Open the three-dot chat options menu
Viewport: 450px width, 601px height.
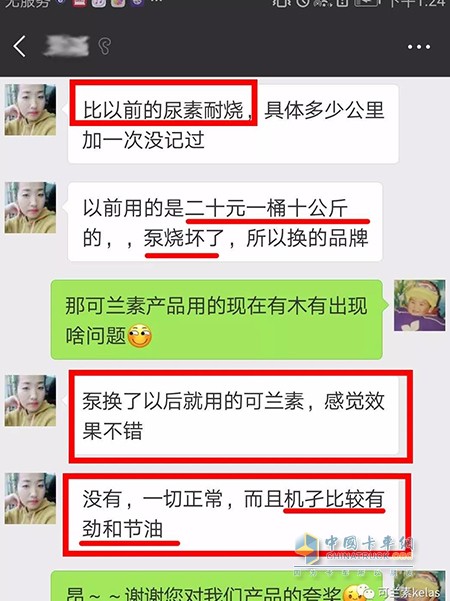419,47
